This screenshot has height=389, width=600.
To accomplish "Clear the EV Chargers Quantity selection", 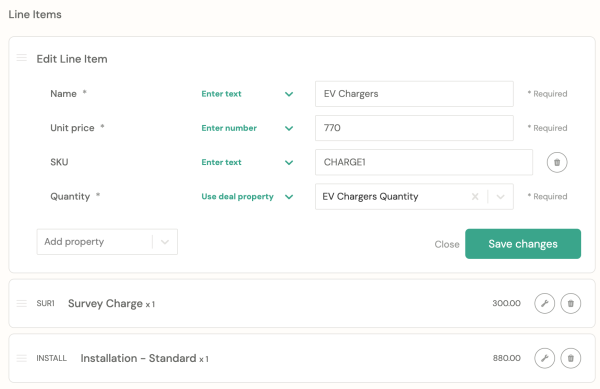I will pyautogui.click(x=475, y=197).
